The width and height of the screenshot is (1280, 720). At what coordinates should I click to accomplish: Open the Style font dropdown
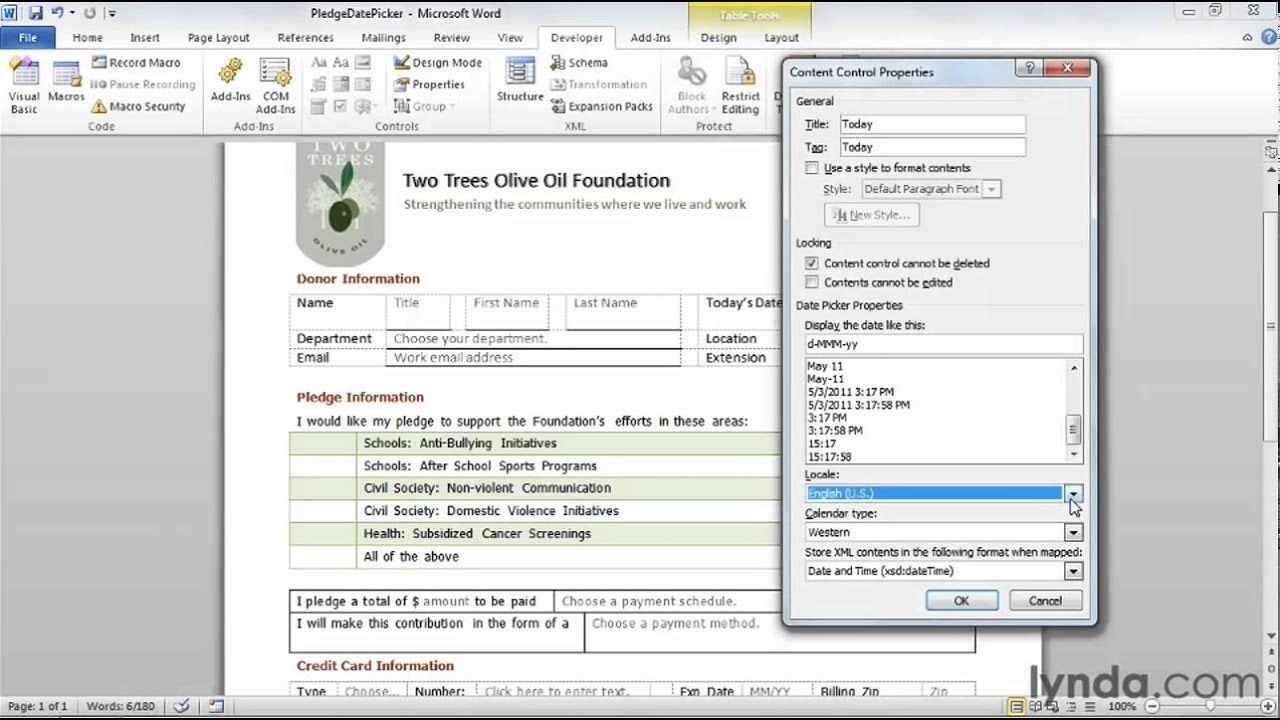click(x=991, y=188)
